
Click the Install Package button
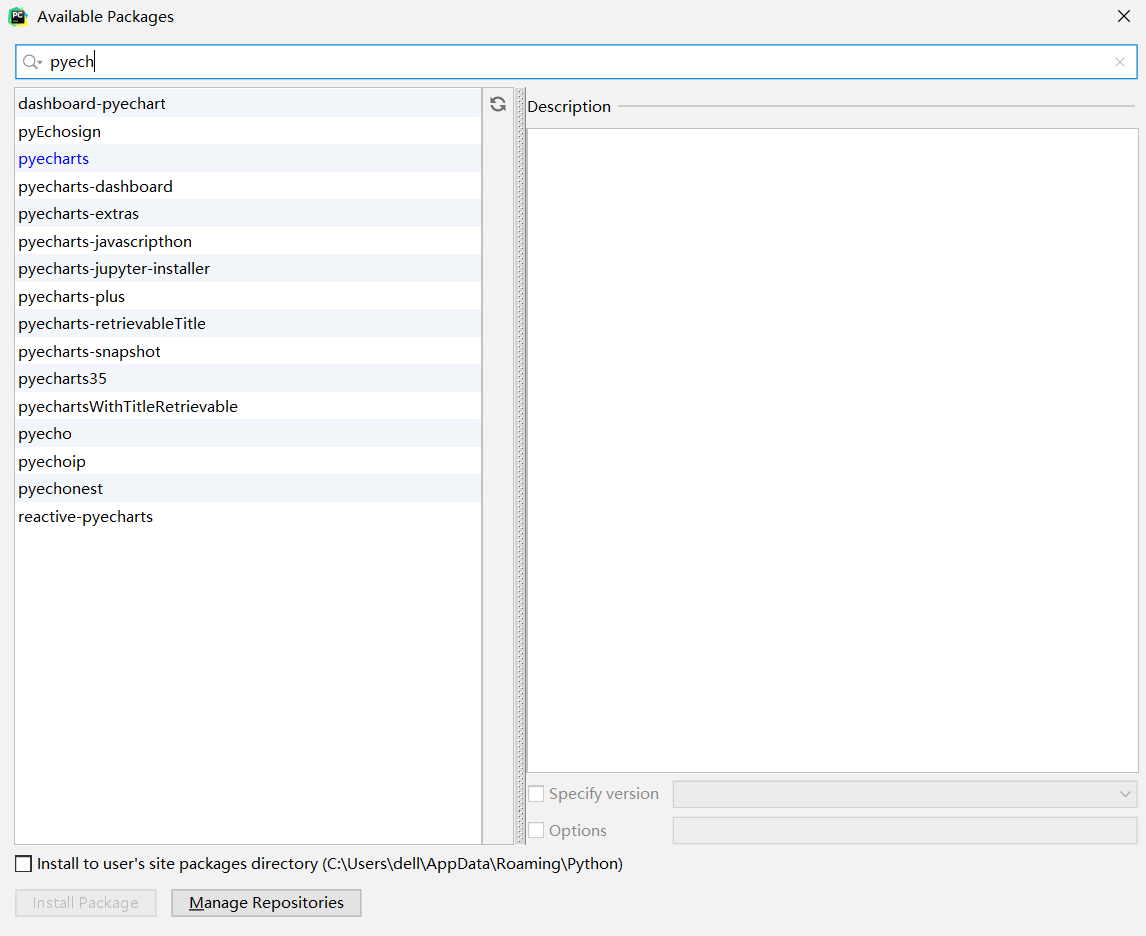[85, 902]
